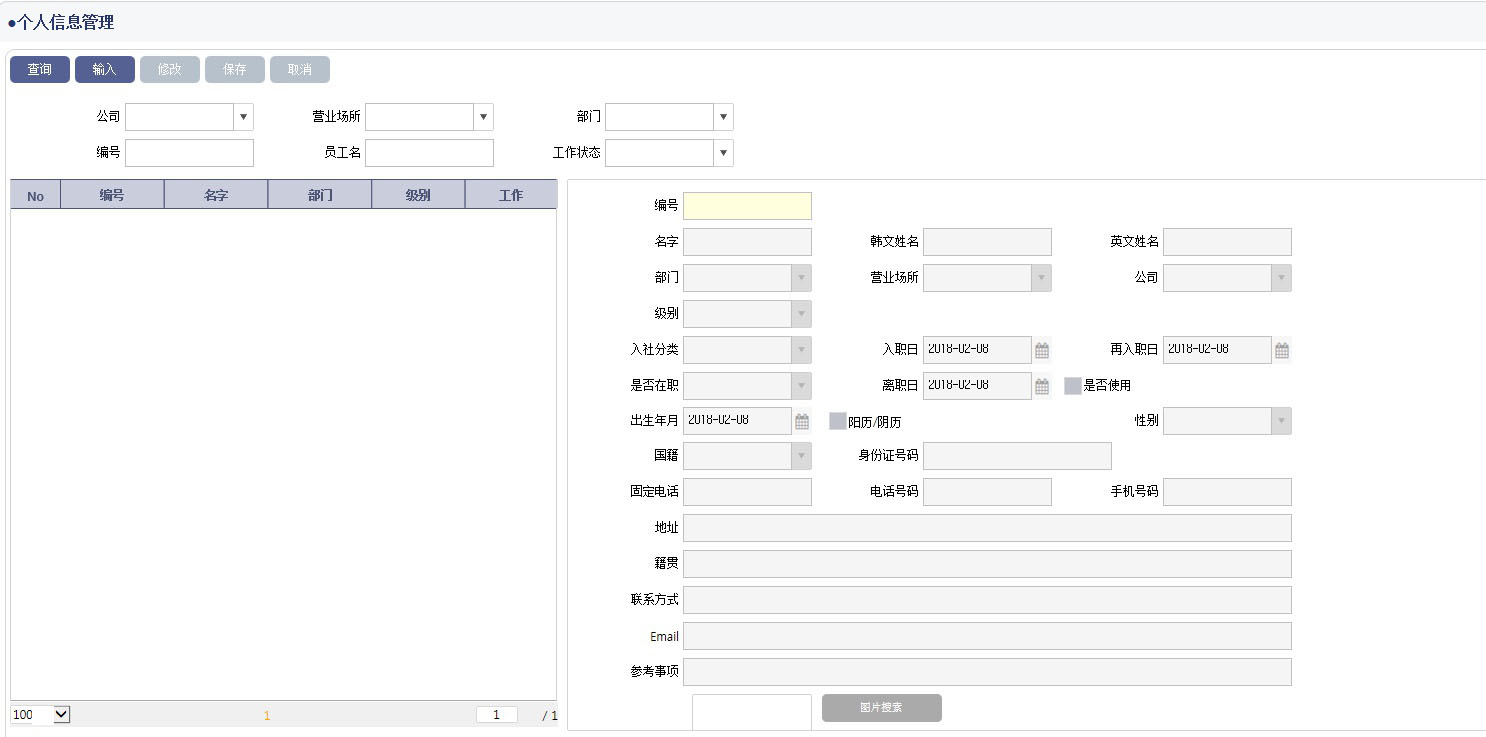The image size is (1486, 737).
Task: Click inside the 编号 search field
Action: [x=189, y=152]
